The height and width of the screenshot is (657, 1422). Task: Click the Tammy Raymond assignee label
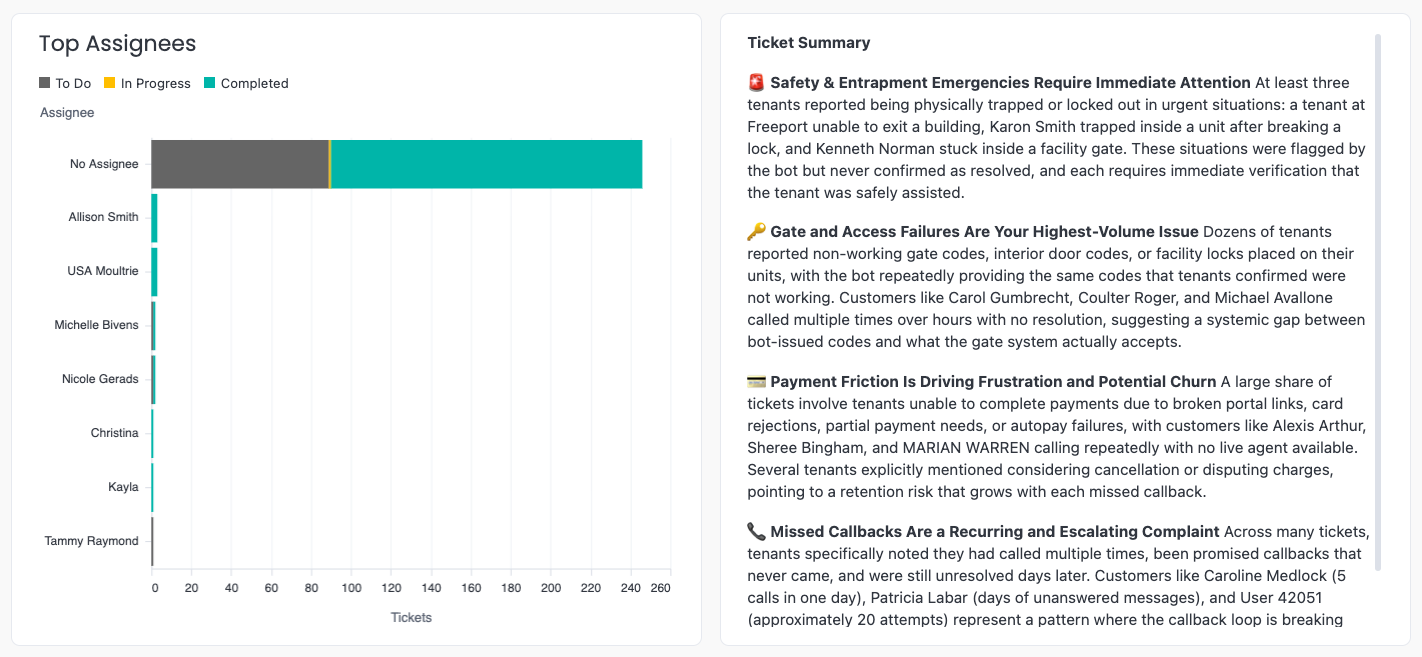tap(91, 541)
